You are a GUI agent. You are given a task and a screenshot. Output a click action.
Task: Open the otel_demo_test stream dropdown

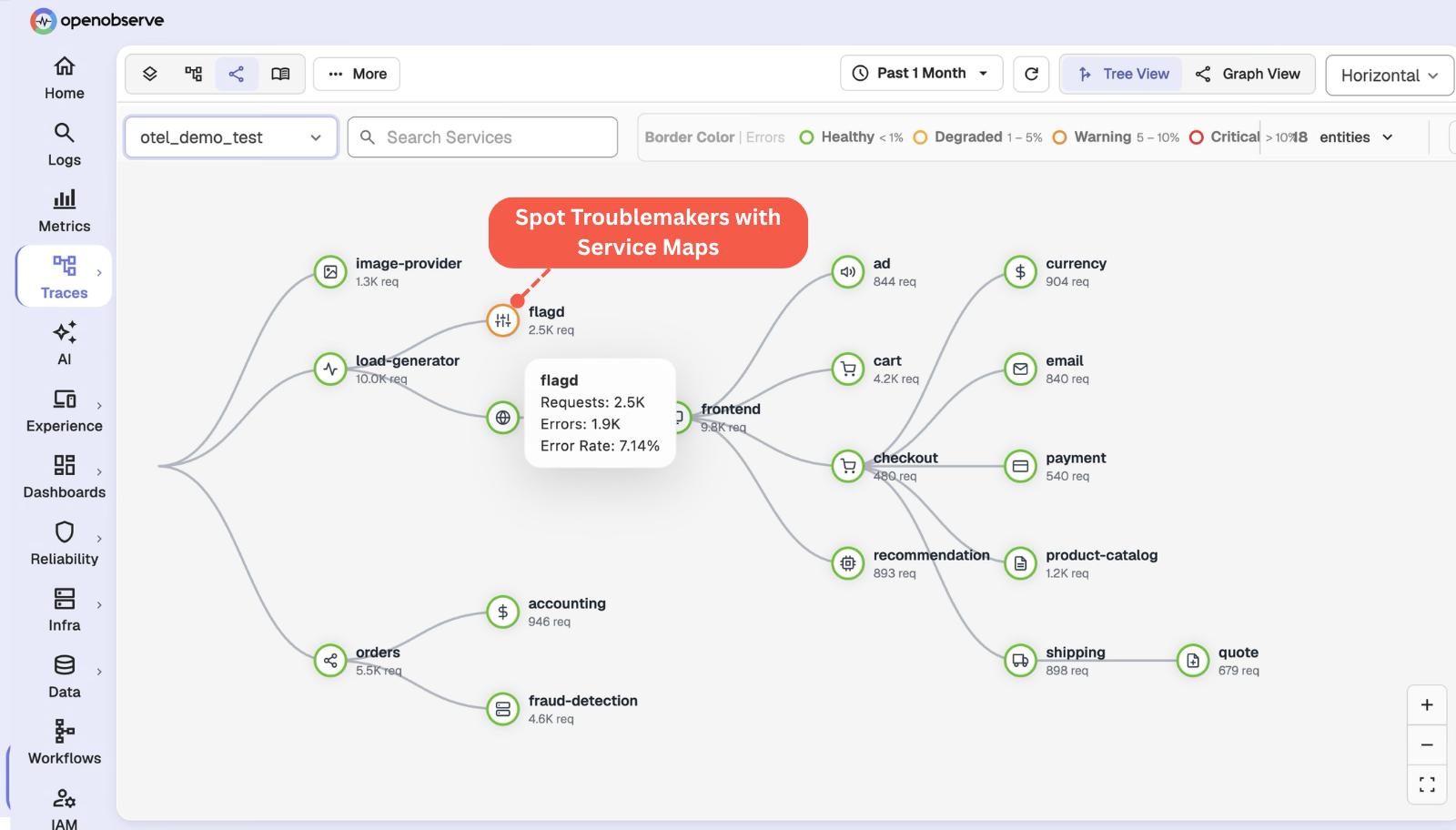point(231,137)
